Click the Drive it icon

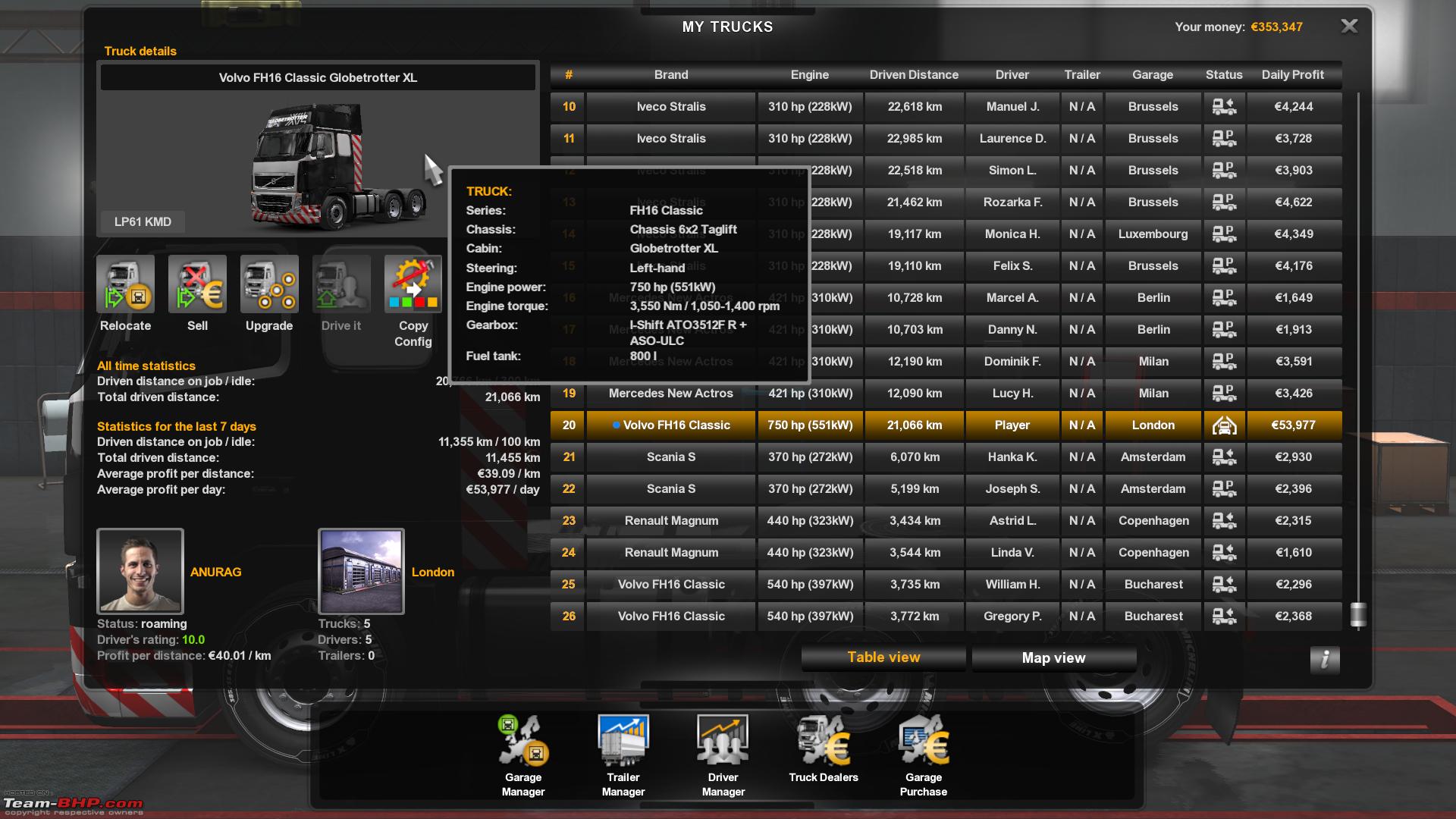click(x=341, y=284)
